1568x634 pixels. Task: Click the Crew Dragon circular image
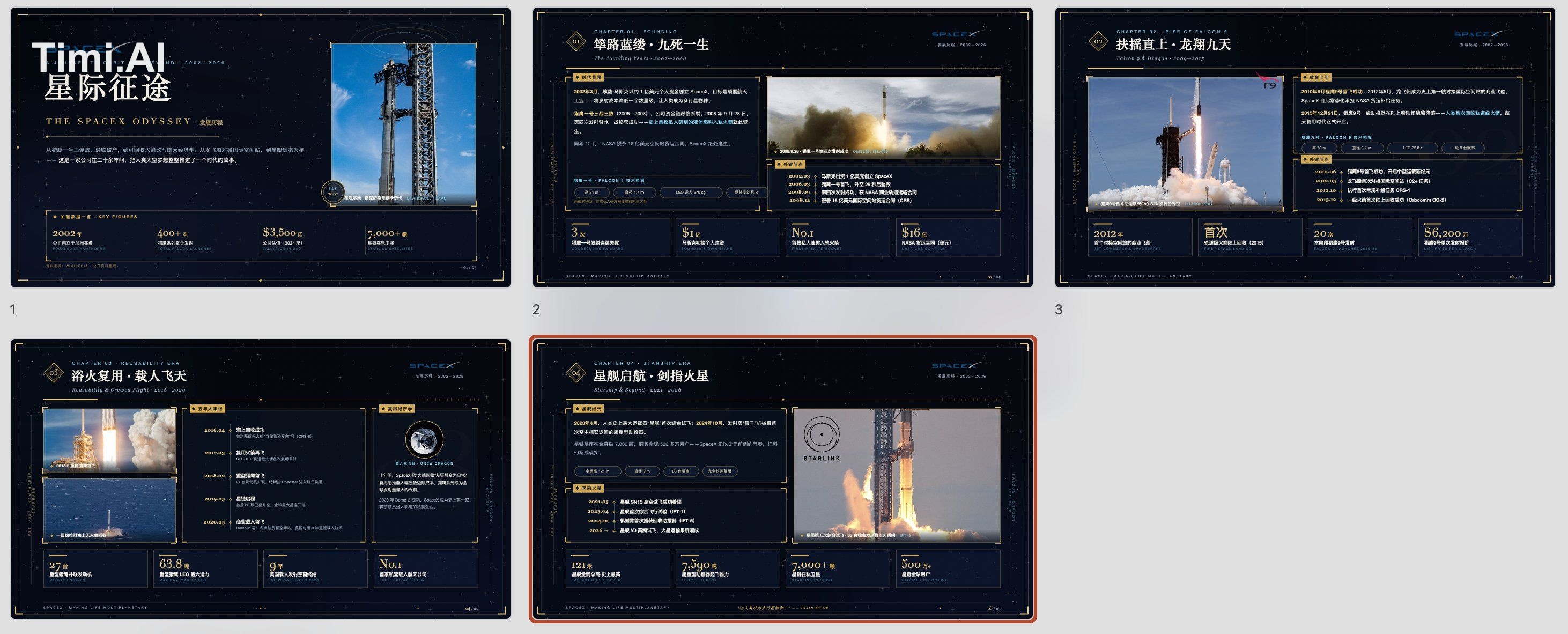click(424, 440)
